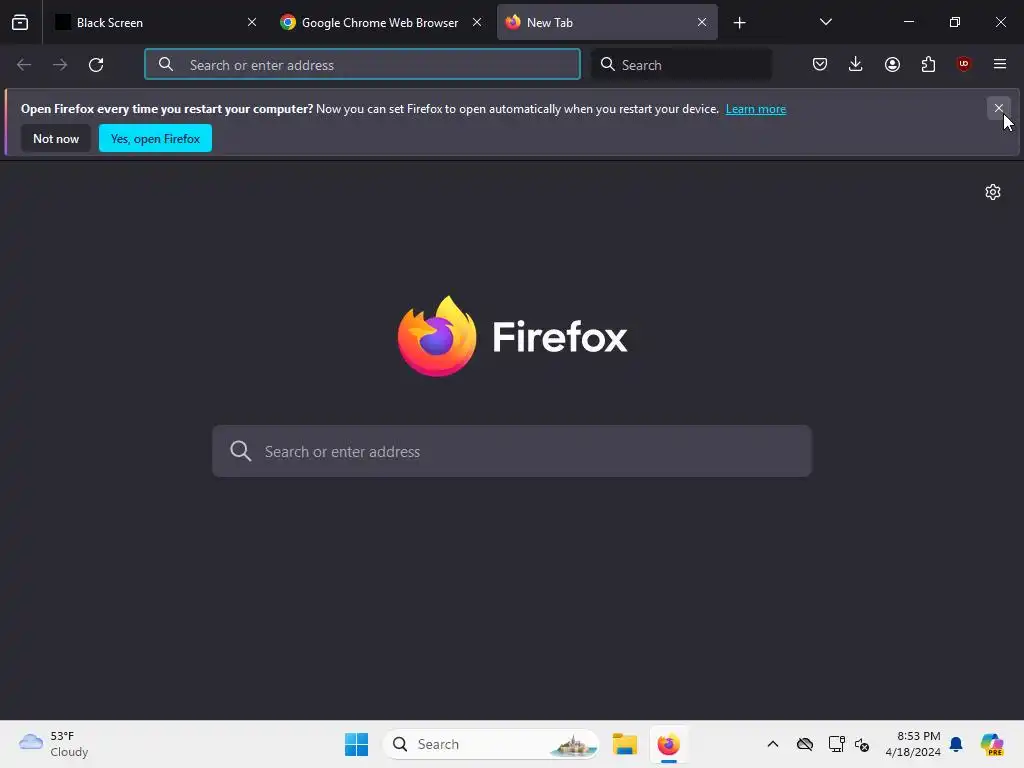Select the New Tab tab
The height and width of the screenshot is (768, 1024).
pyautogui.click(x=607, y=22)
